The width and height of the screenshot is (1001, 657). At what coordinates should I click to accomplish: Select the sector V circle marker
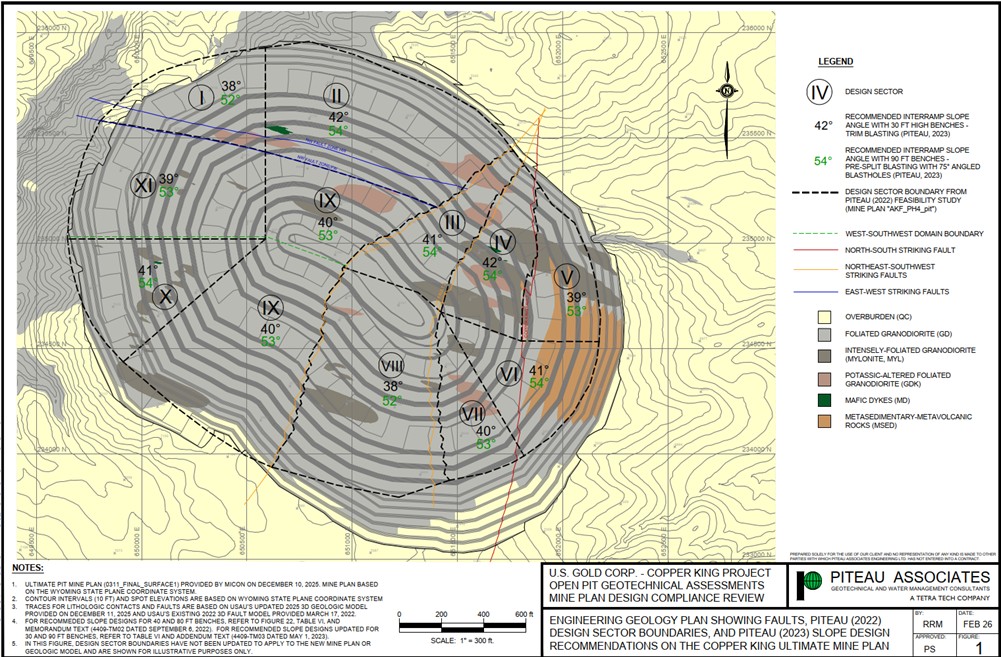[566, 277]
